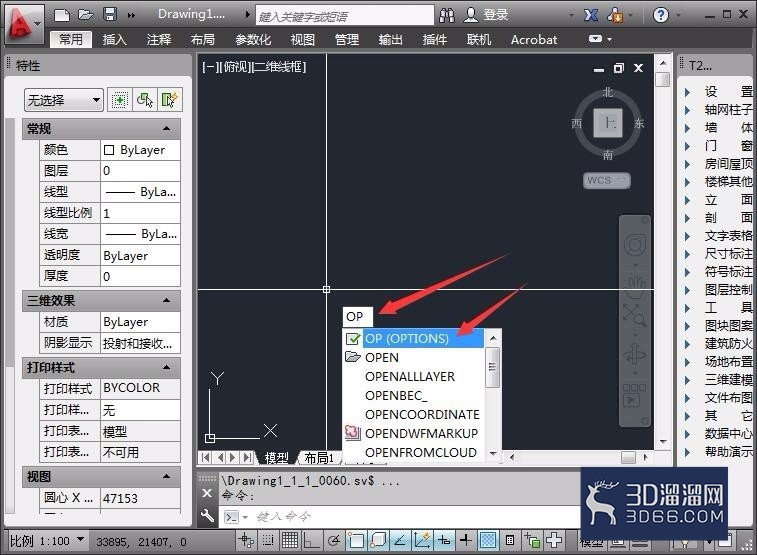Go to first layout tab arrow

[206, 457]
